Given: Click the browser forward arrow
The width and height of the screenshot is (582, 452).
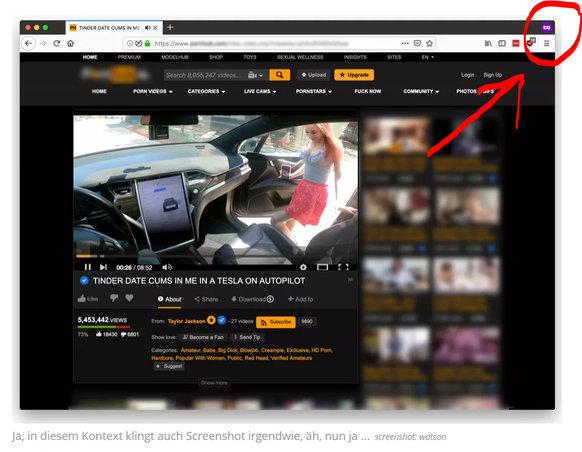Looking at the screenshot, I should 43,43.
